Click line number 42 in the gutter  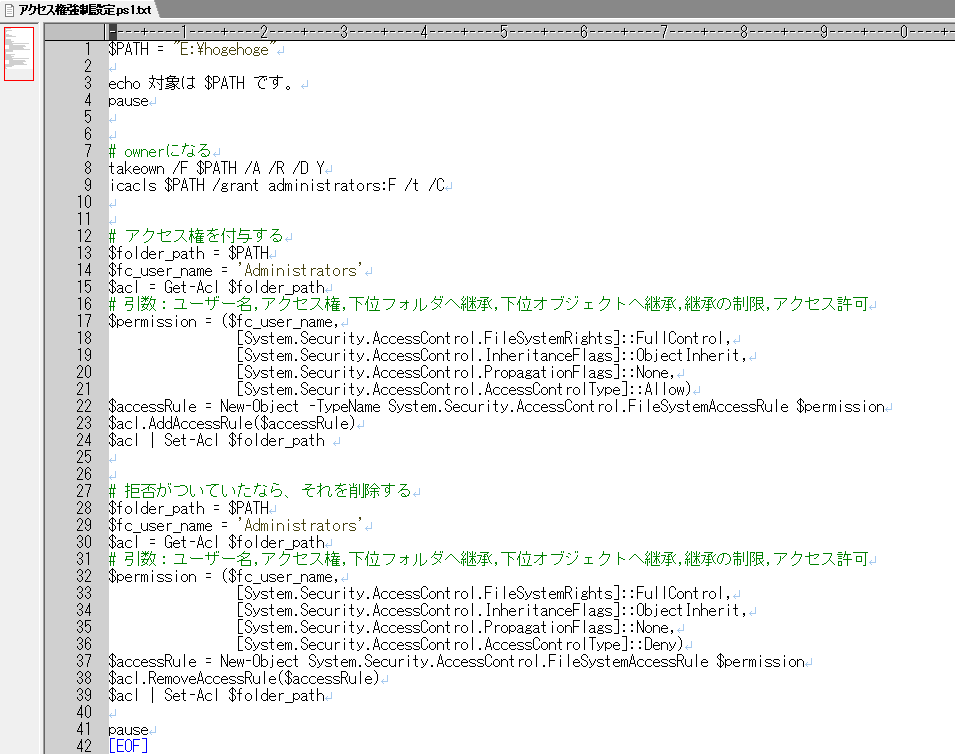coord(84,745)
